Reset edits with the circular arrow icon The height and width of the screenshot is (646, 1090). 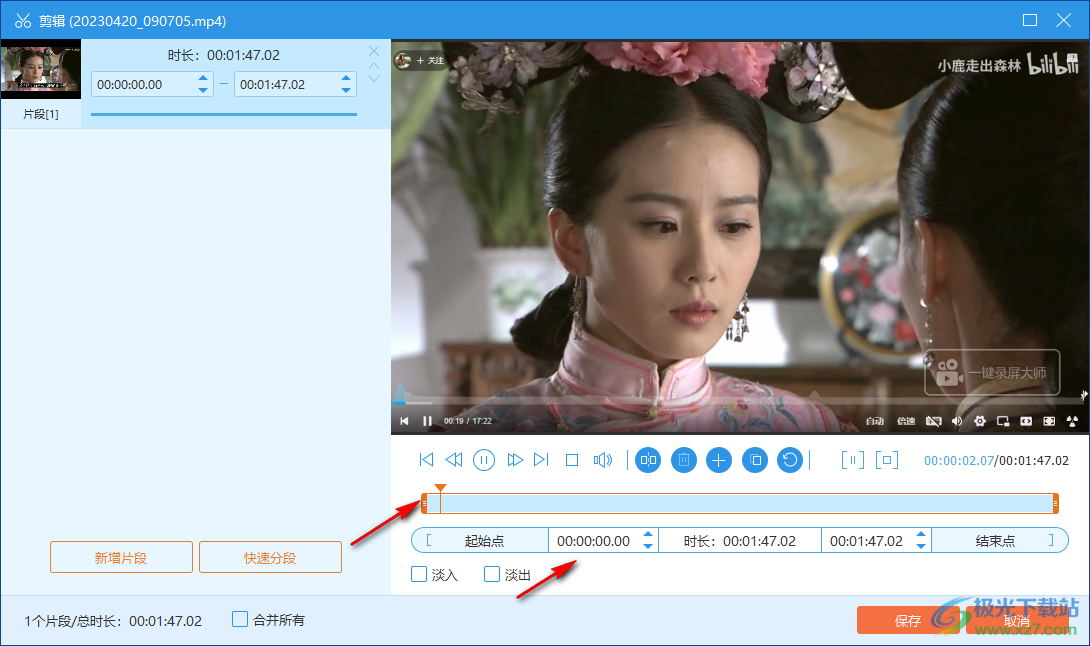(x=790, y=460)
